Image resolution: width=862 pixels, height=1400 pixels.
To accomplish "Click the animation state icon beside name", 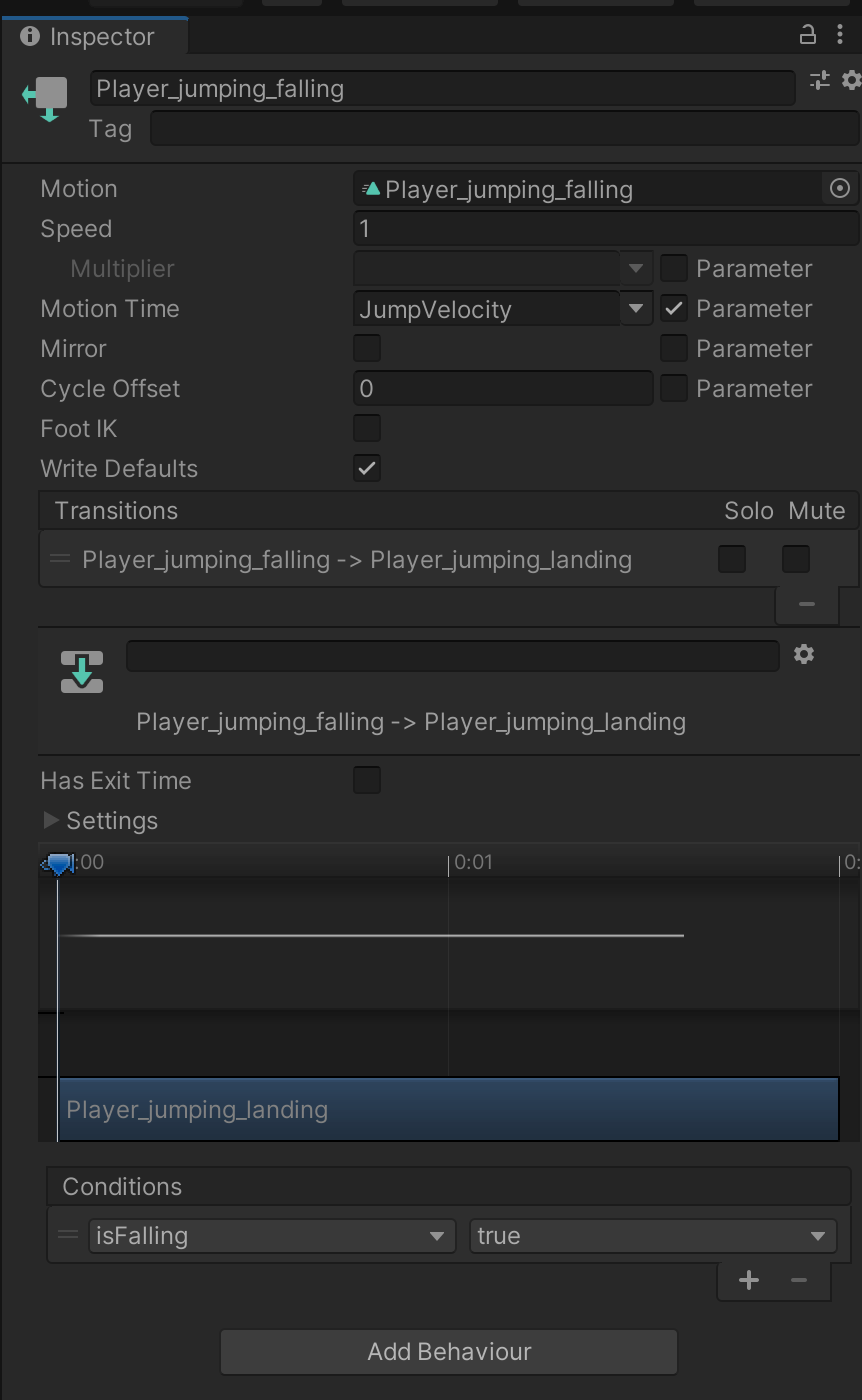I will coord(46,98).
